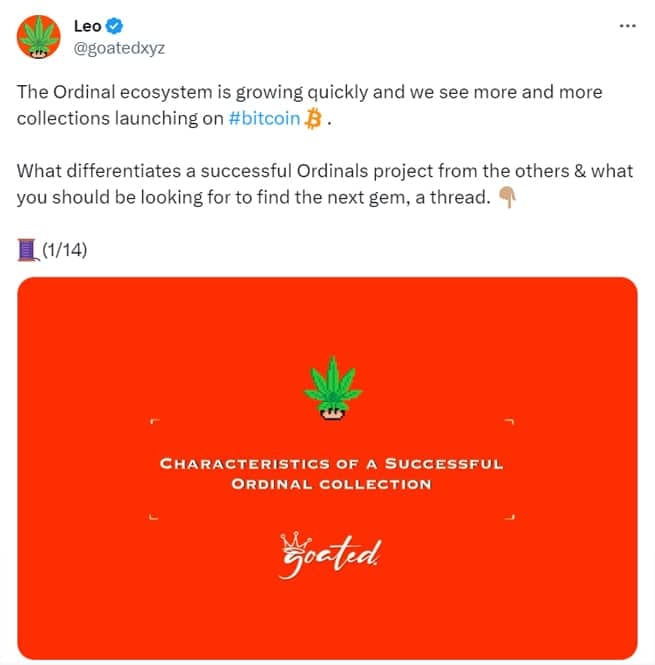
Task: Click the thread spool emoji
Action: click(x=27, y=249)
